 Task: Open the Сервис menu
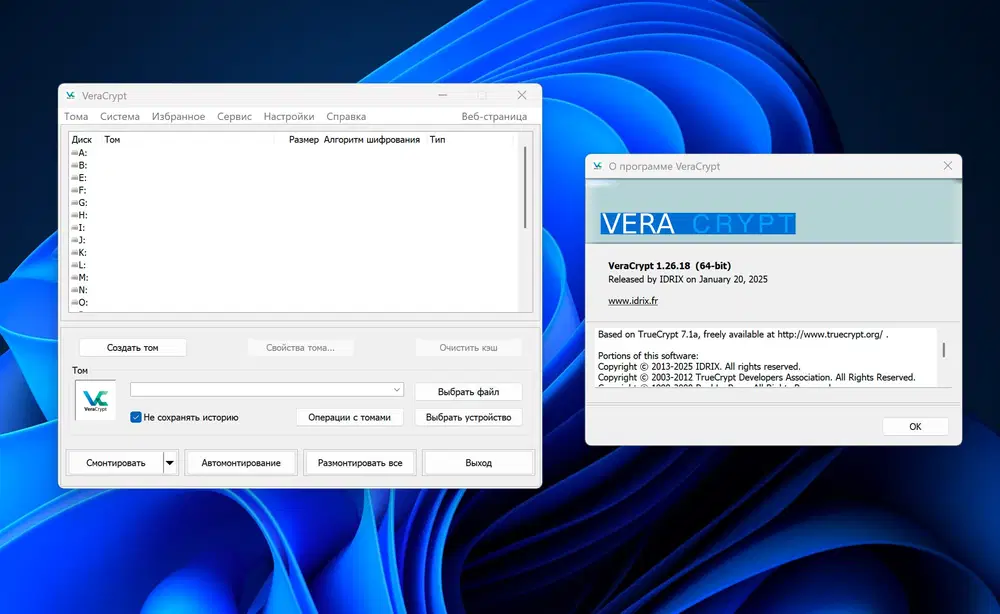pyautogui.click(x=234, y=116)
